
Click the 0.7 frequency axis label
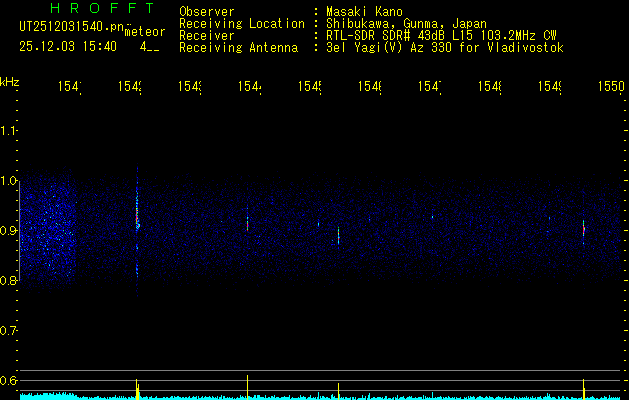pos(9,331)
